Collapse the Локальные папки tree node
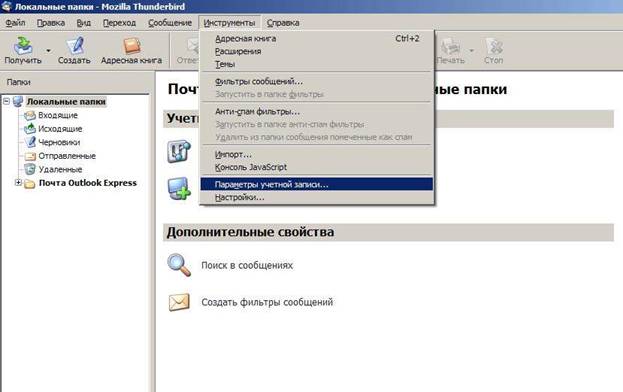The height and width of the screenshot is (392, 623). point(6,102)
